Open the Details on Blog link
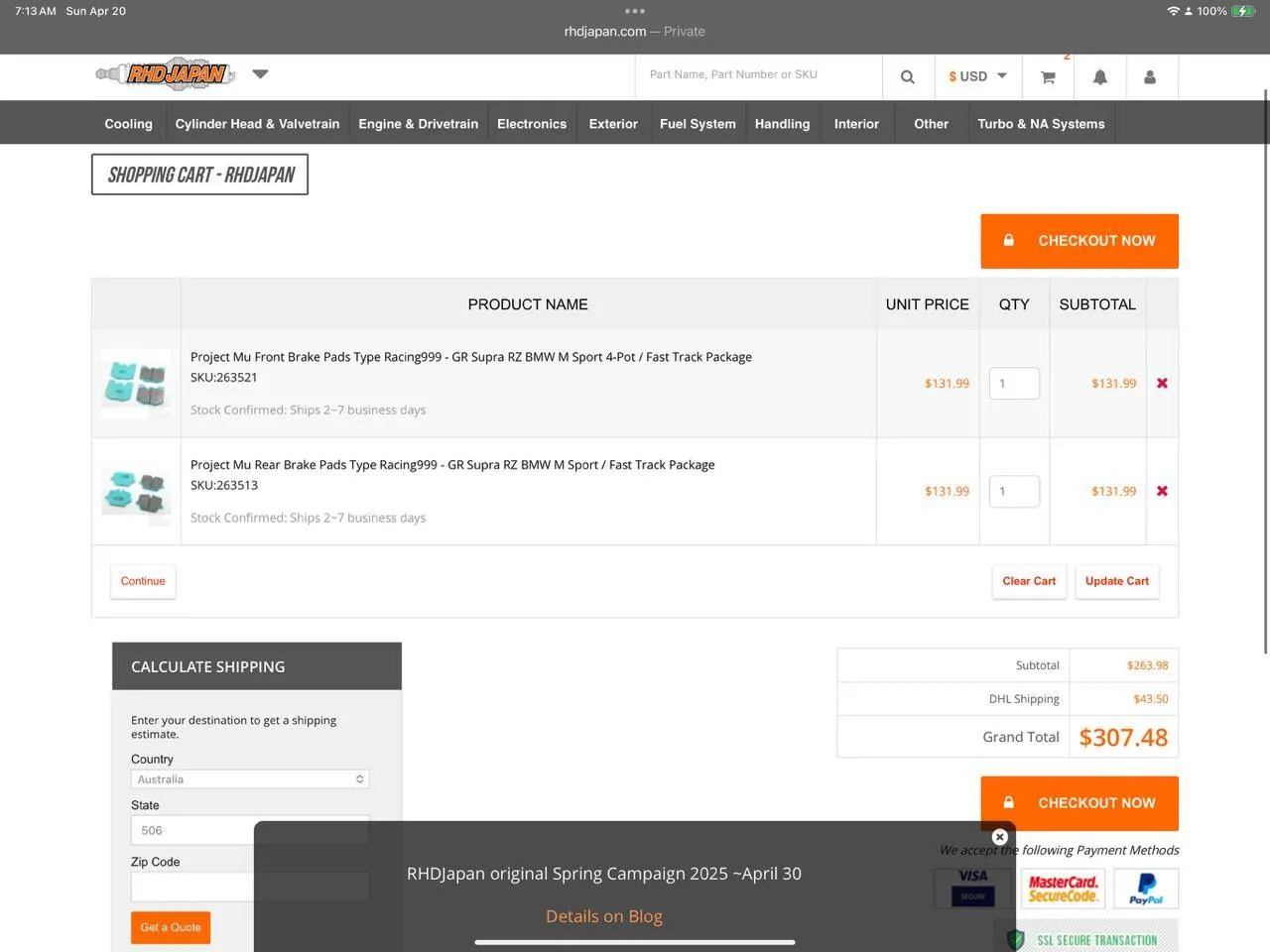The image size is (1270, 952). click(604, 916)
